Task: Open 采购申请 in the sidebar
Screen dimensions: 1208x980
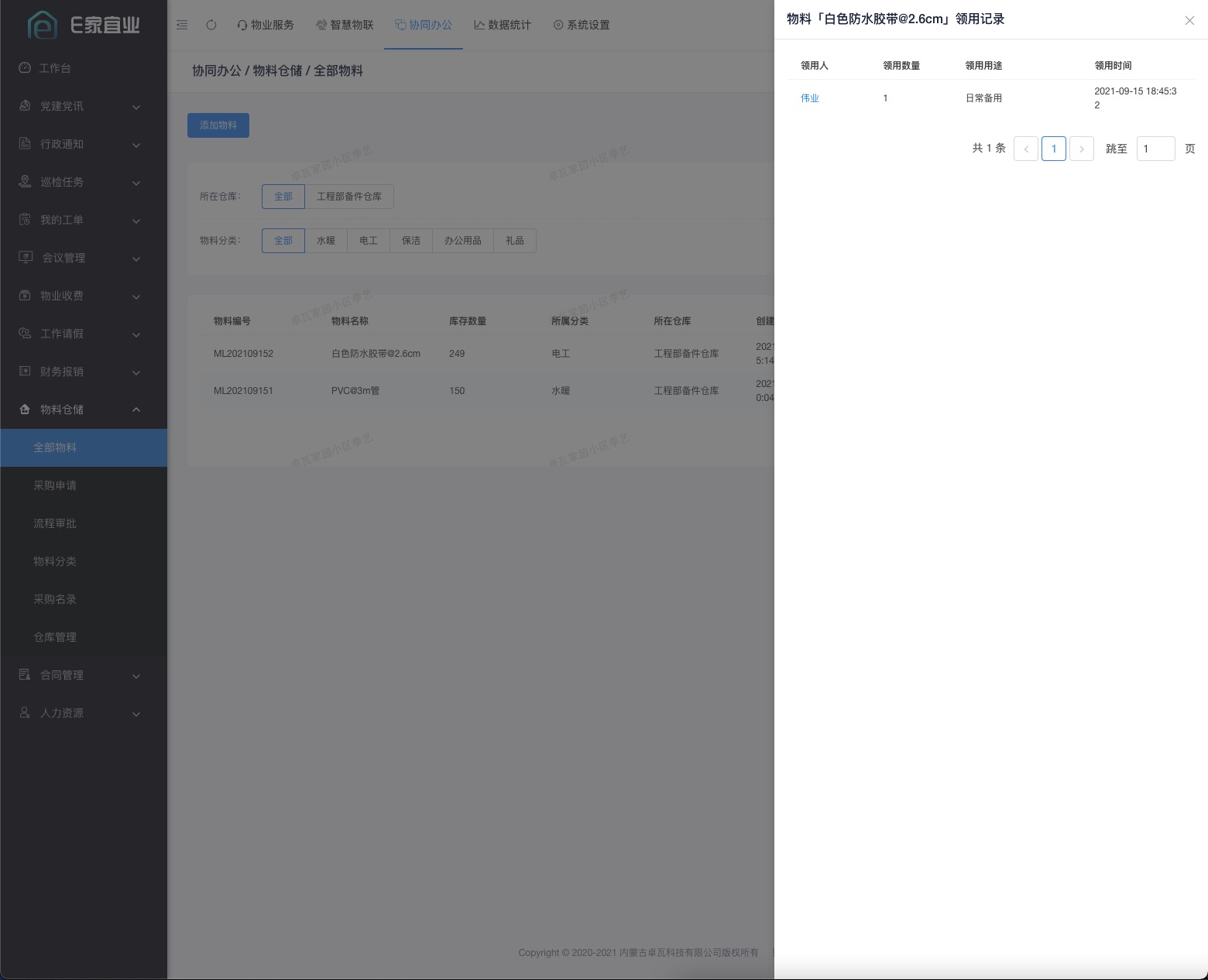Action: coord(55,485)
